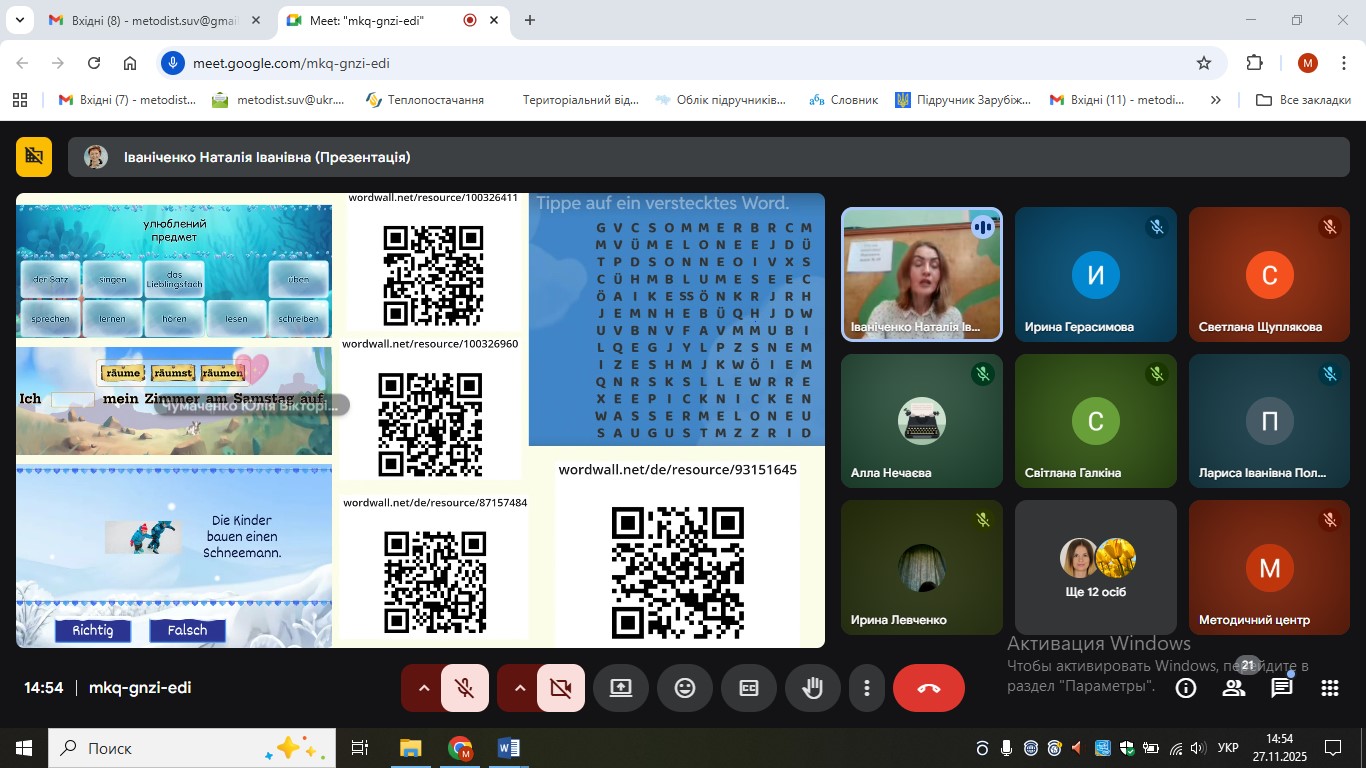
Task: Click the raise hand icon
Action: pyautogui.click(x=812, y=688)
